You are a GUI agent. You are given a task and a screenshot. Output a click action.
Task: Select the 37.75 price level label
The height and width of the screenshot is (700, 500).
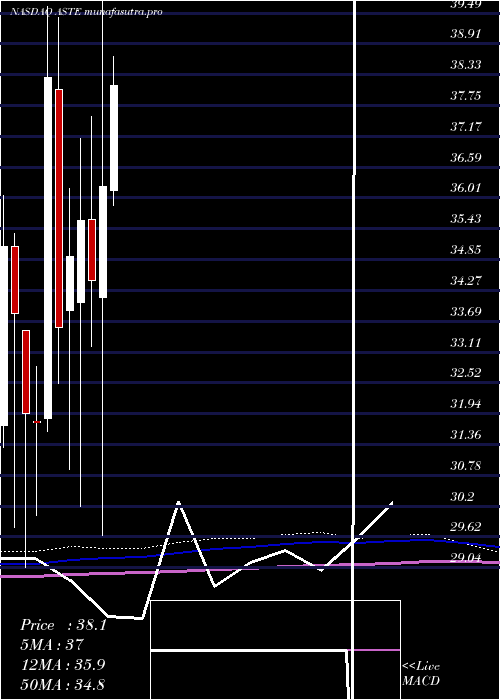point(466,96)
